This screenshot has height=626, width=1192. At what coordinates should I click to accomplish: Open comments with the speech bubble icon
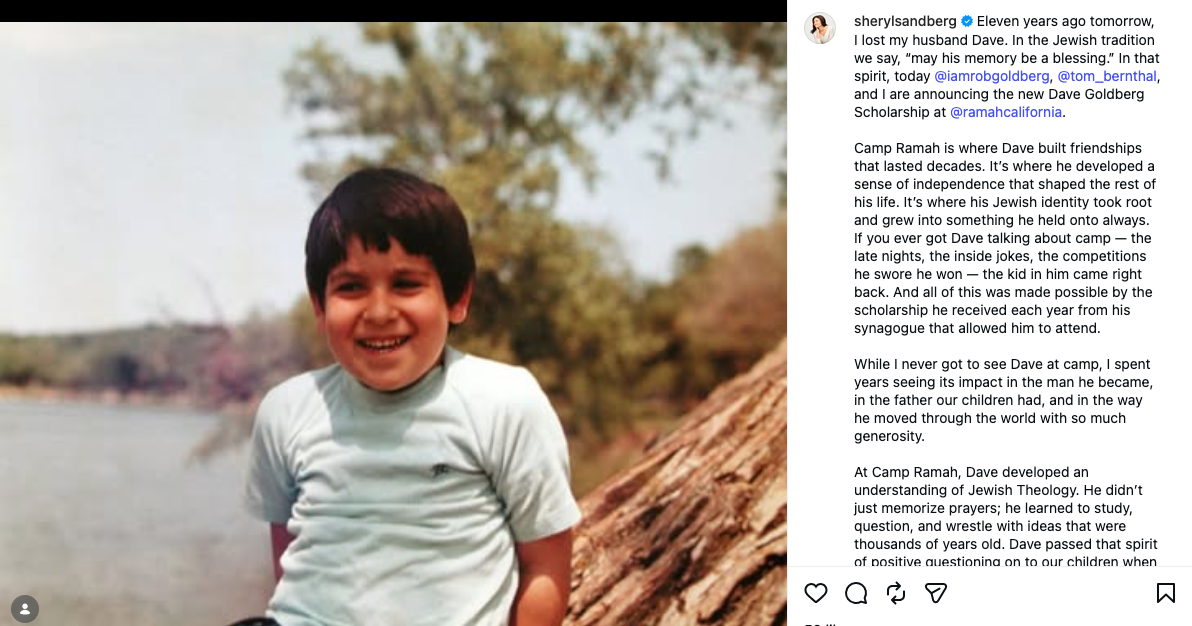point(856,593)
